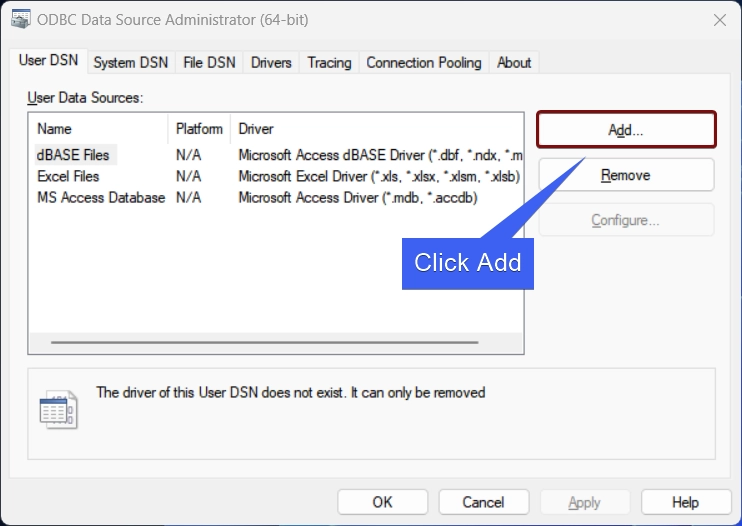Click the Driver column header

pyautogui.click(x=376, y=129)
